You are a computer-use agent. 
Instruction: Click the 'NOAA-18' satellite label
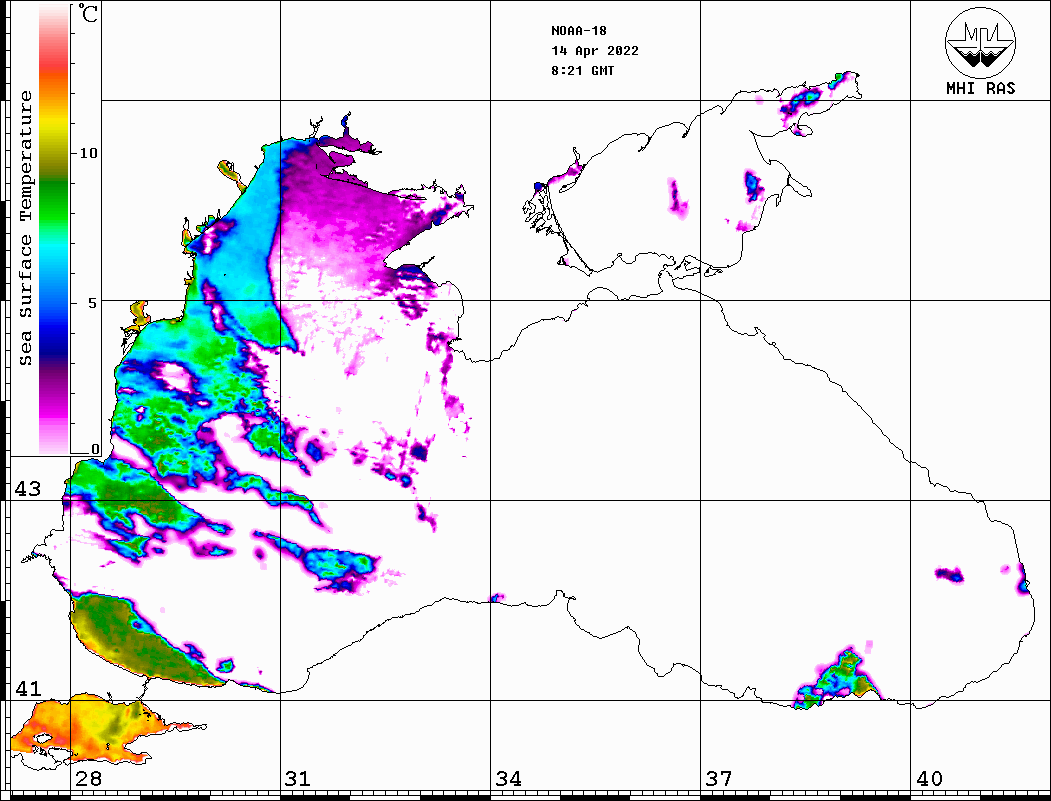(x=579, y=31)
